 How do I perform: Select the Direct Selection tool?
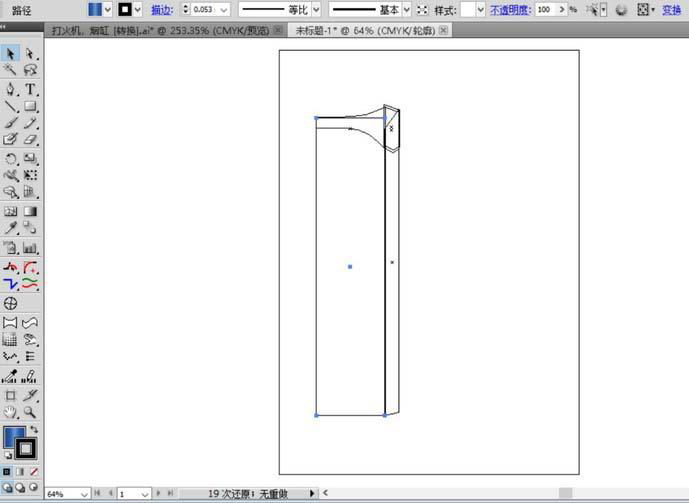coord(30,53)
